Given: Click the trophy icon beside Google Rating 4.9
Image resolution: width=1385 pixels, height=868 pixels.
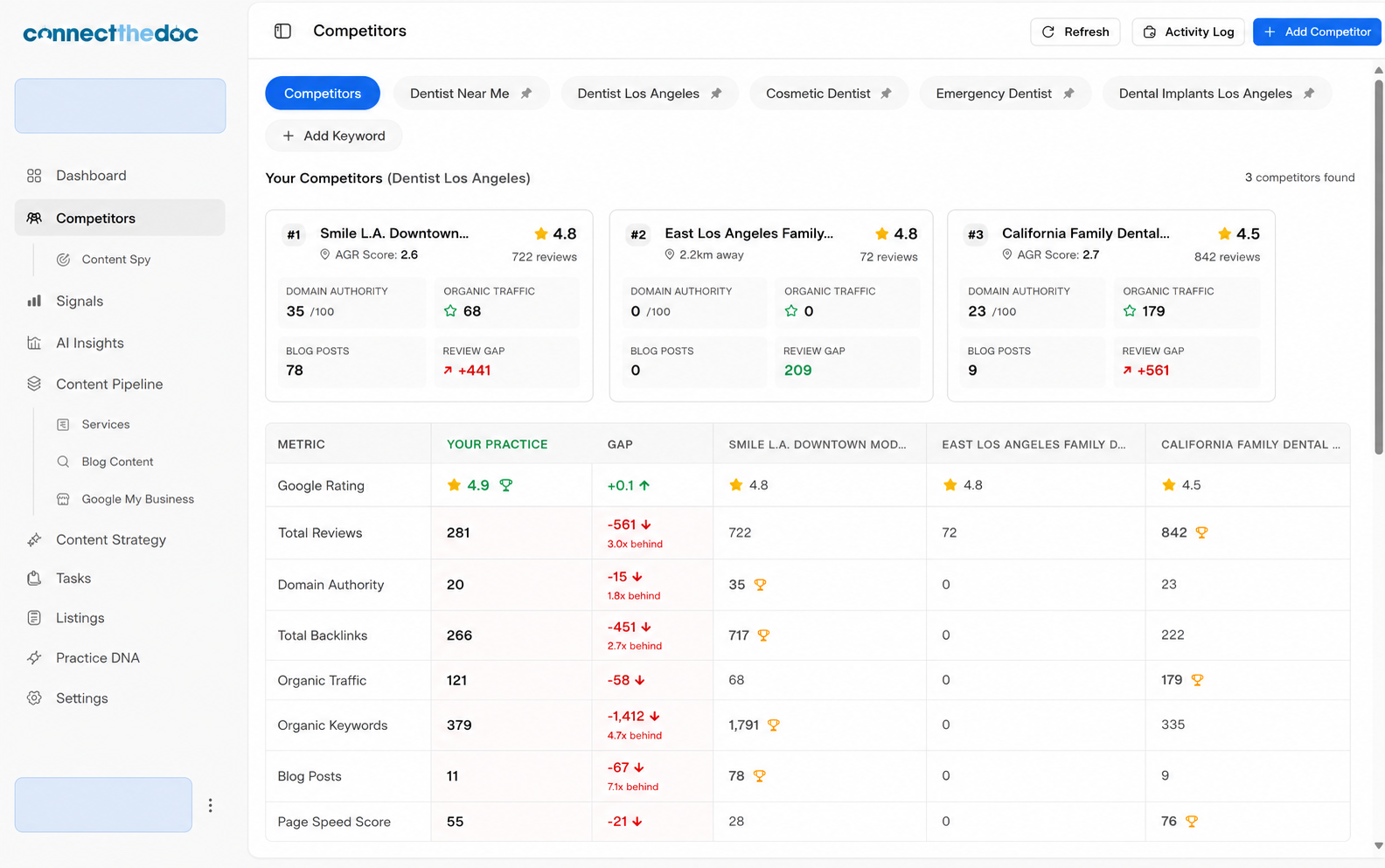Looking at the screenshot, I should [505, 485].
